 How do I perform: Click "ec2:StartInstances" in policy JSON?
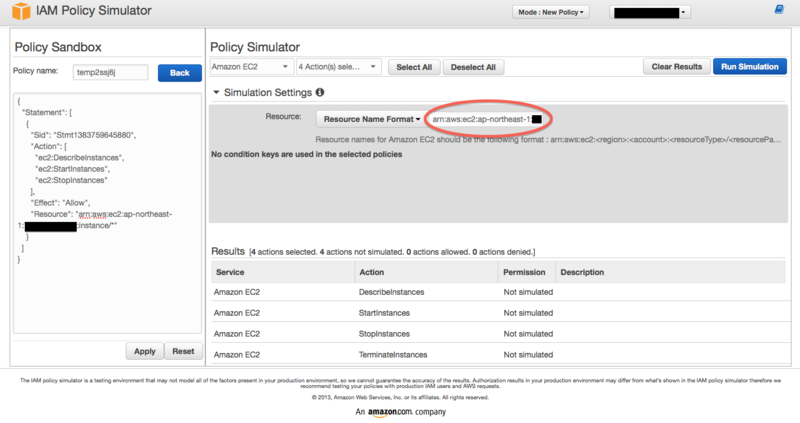pos(71,169)
